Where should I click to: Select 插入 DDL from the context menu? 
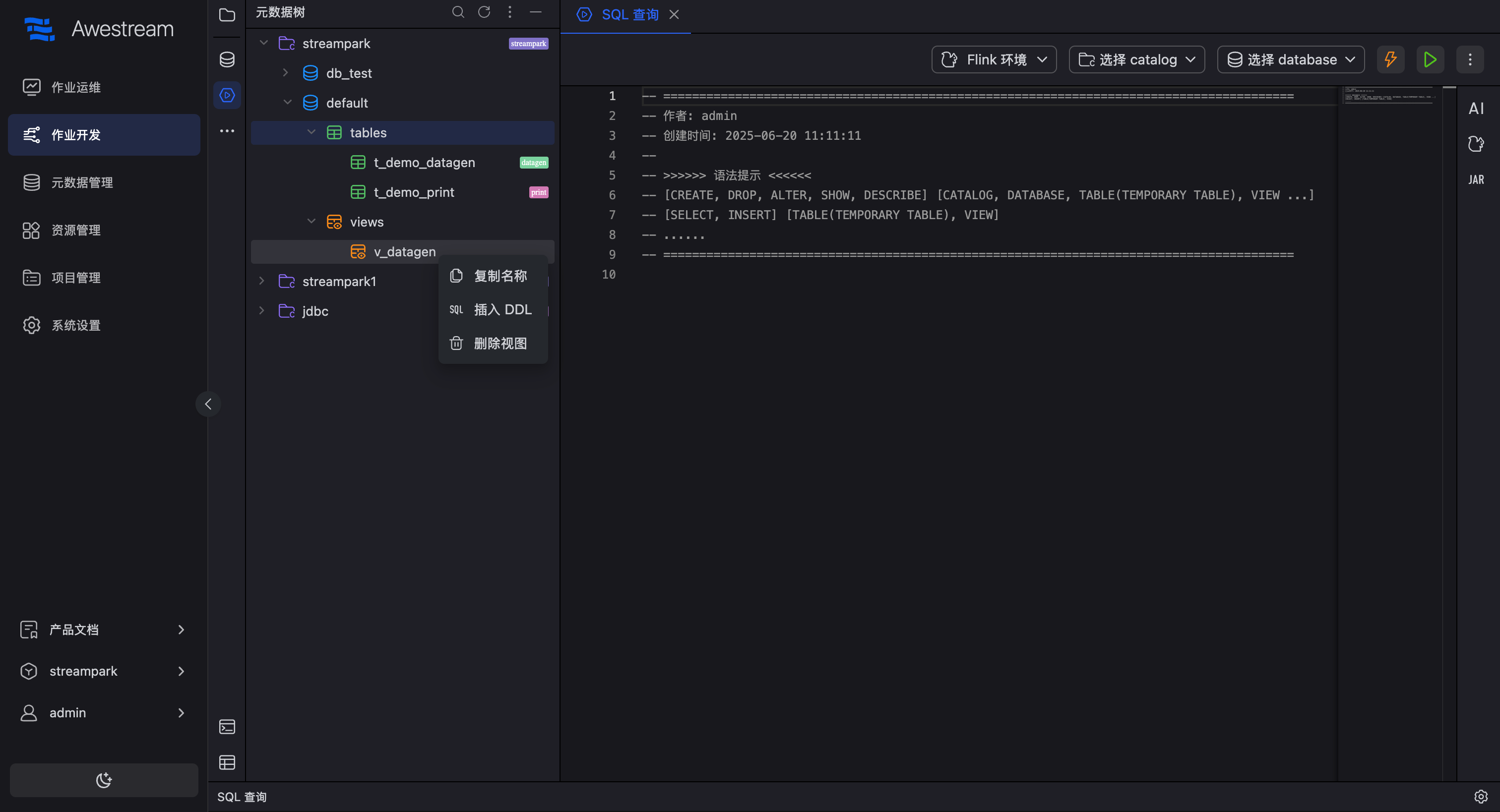tap(502, 310)
